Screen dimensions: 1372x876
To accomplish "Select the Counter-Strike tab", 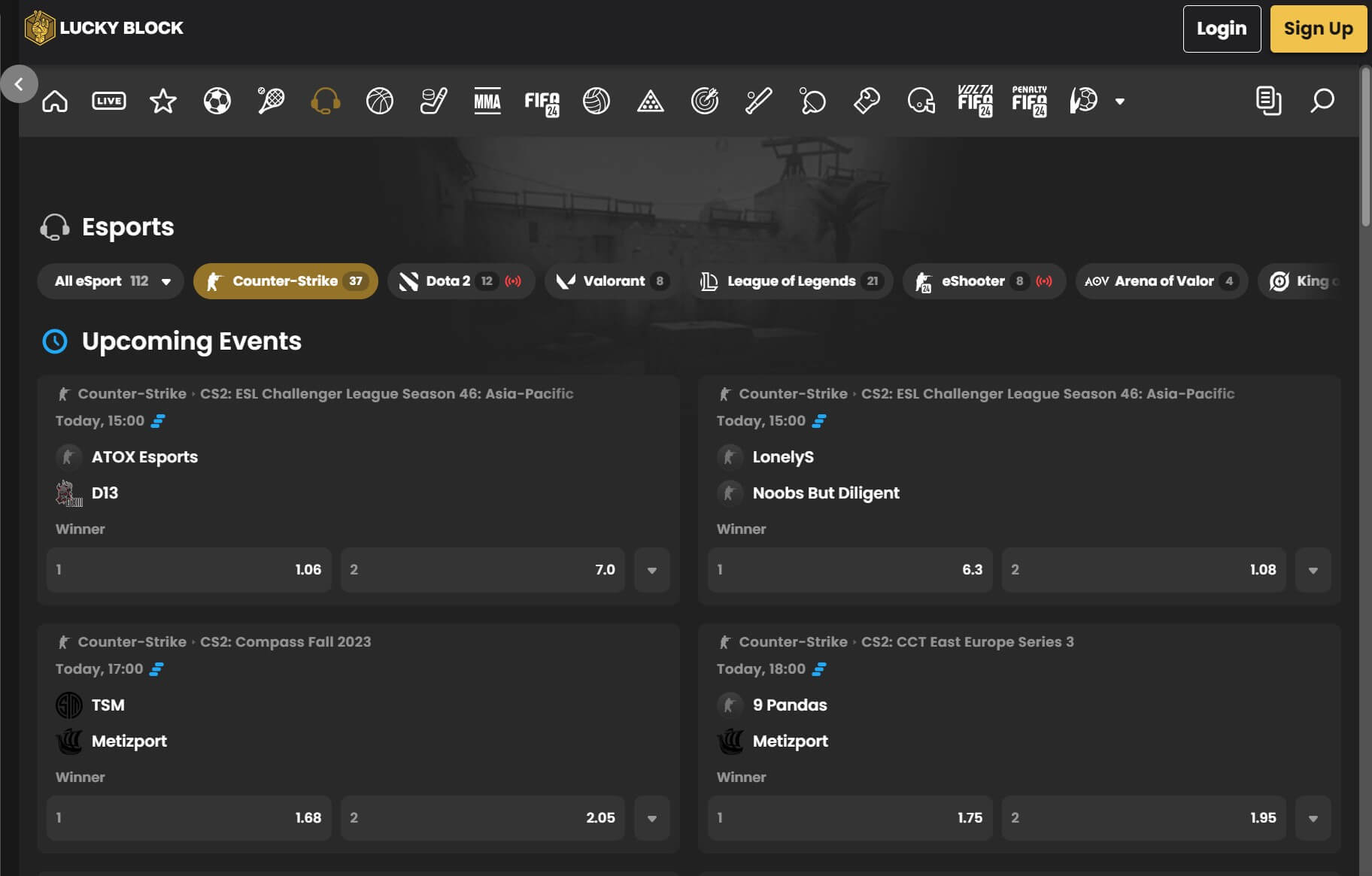I will click(x=286, y=281).
